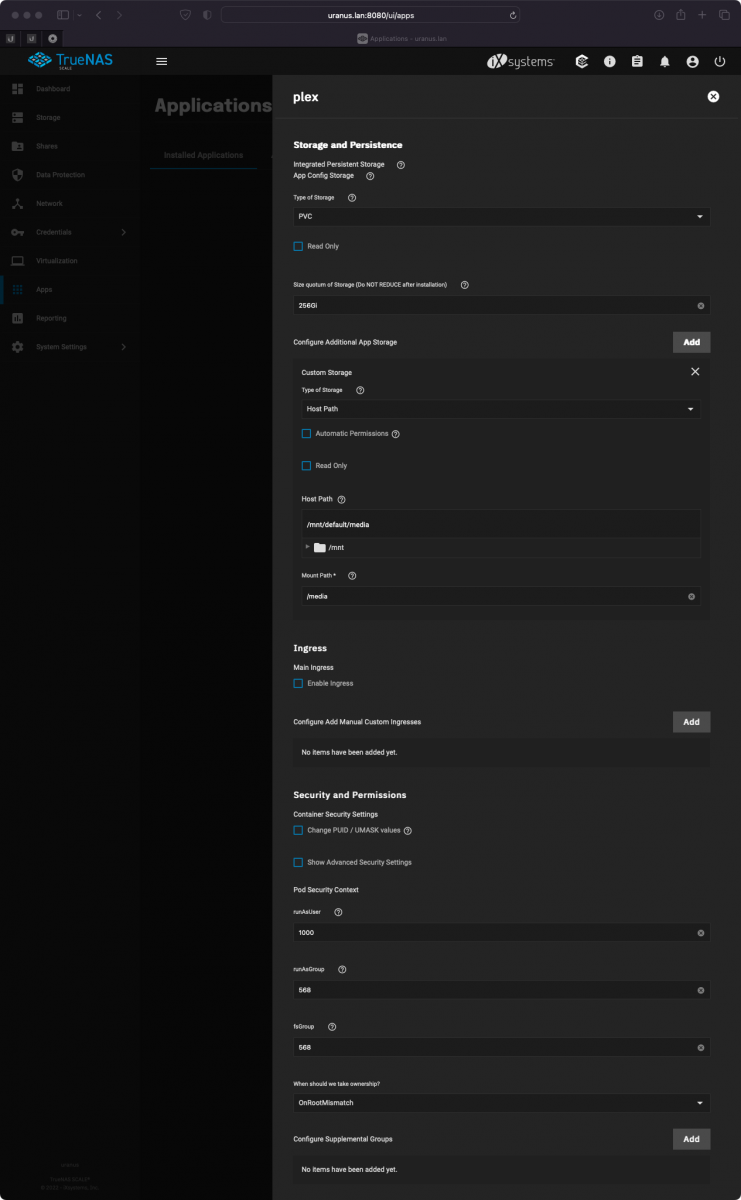Add additional app storage
The height and width of the screenshot is (1200, 741).
[x=691, y=342]
